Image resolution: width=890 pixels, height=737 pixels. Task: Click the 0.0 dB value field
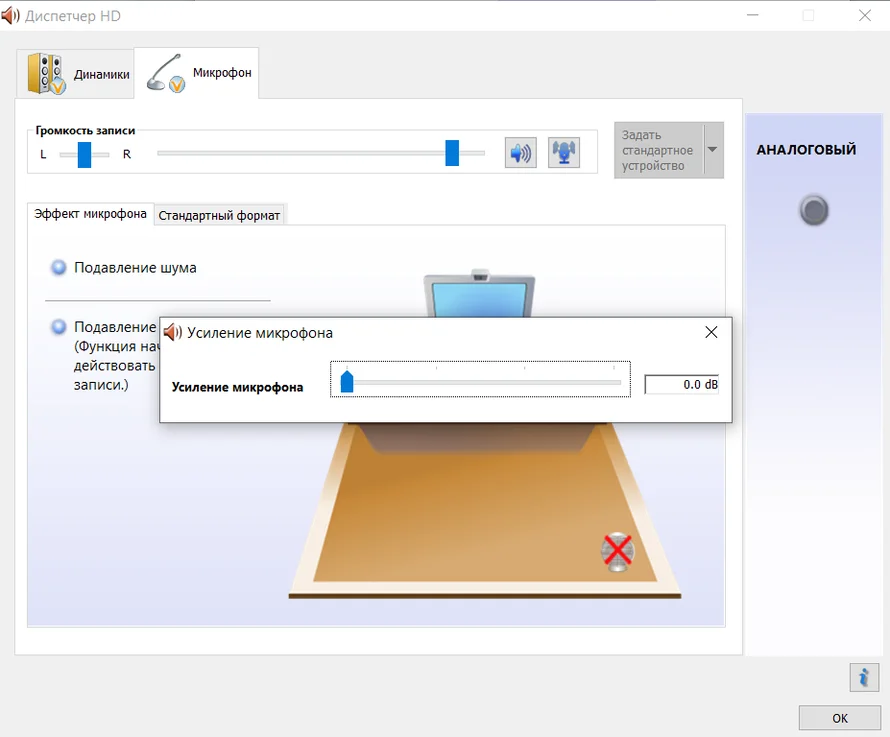click(x=682, y=384)
